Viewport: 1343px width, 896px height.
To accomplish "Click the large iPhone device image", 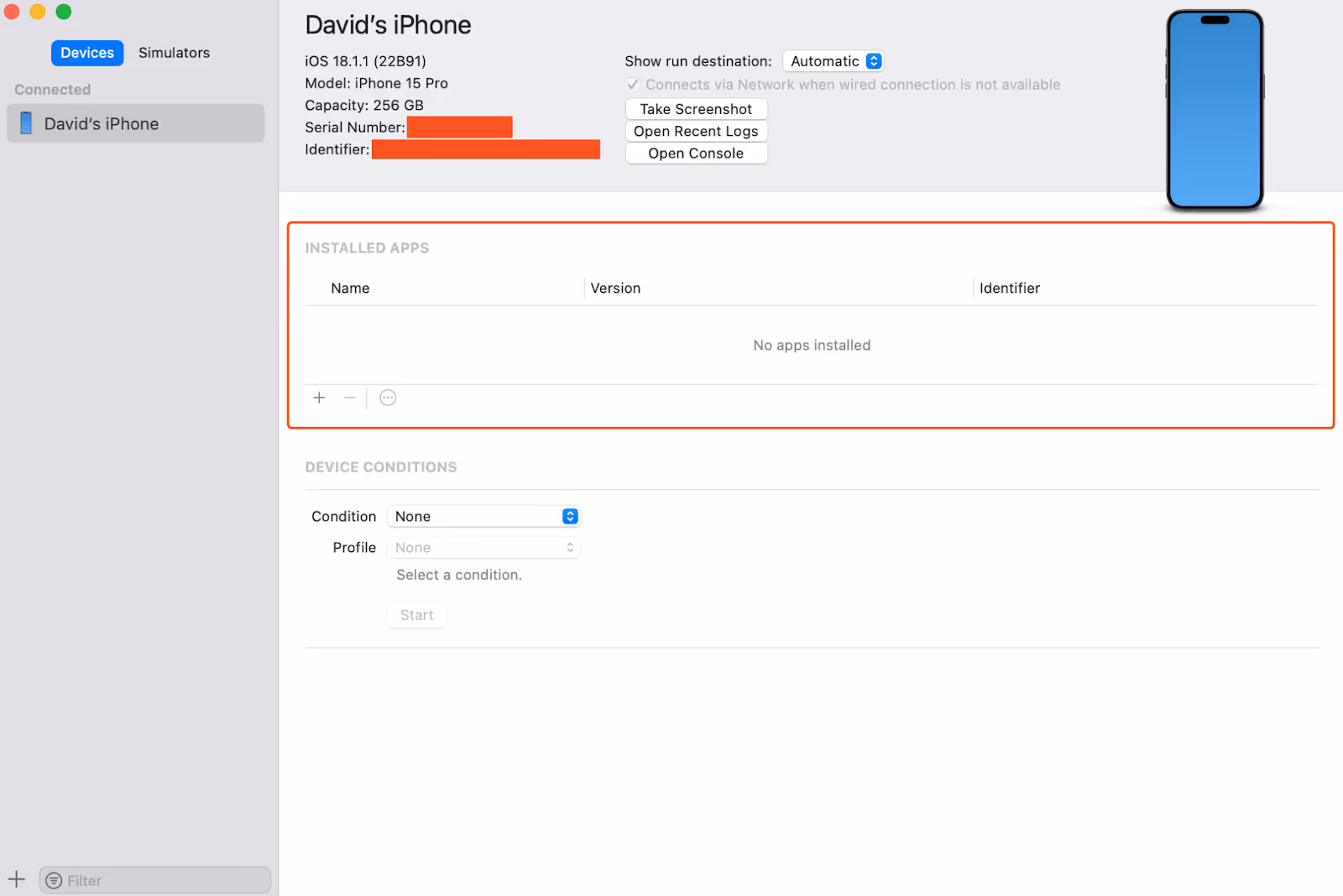I will (x=1215, y=110).
